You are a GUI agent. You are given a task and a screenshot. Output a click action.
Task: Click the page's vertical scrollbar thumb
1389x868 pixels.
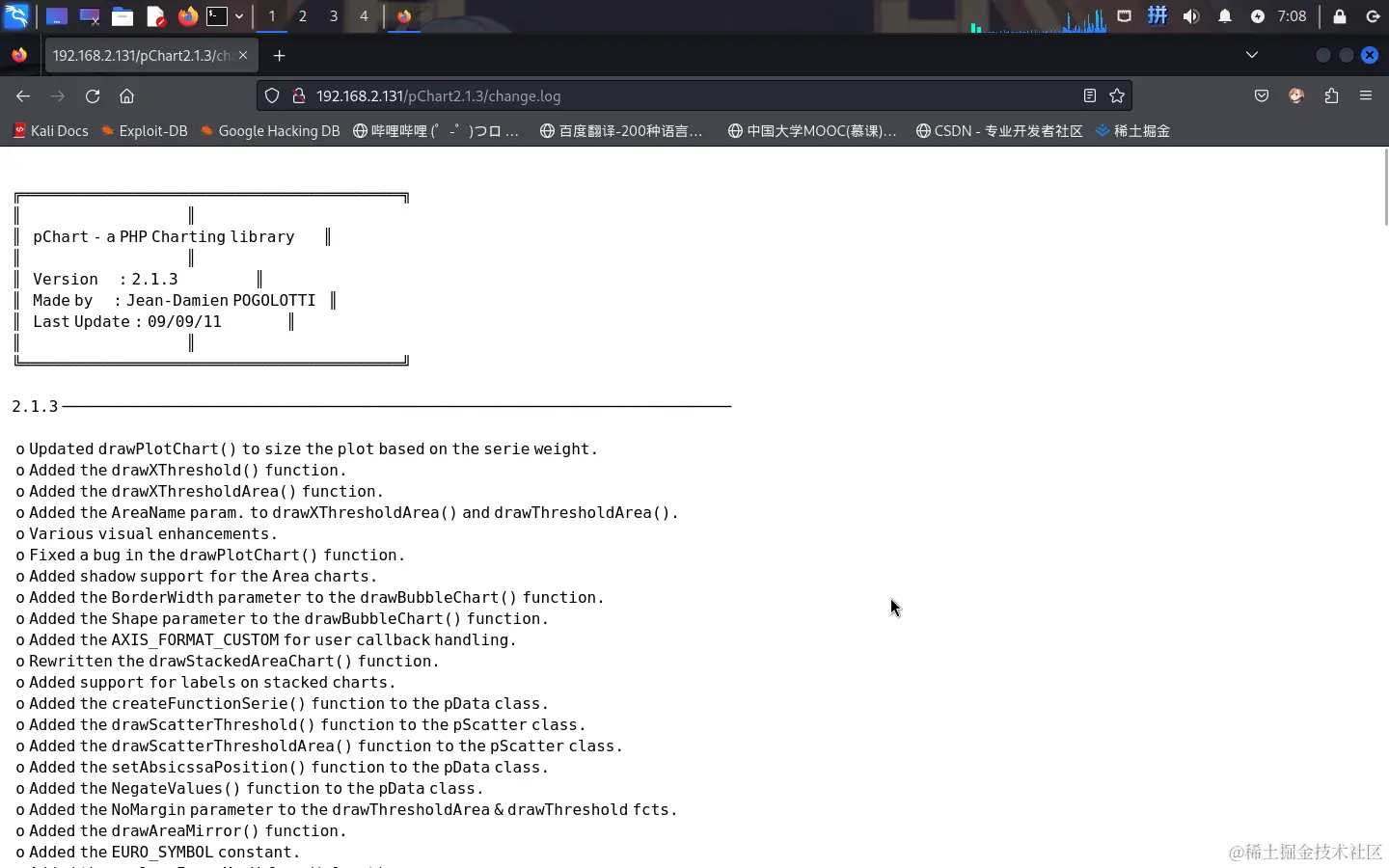coord(1385,187)
